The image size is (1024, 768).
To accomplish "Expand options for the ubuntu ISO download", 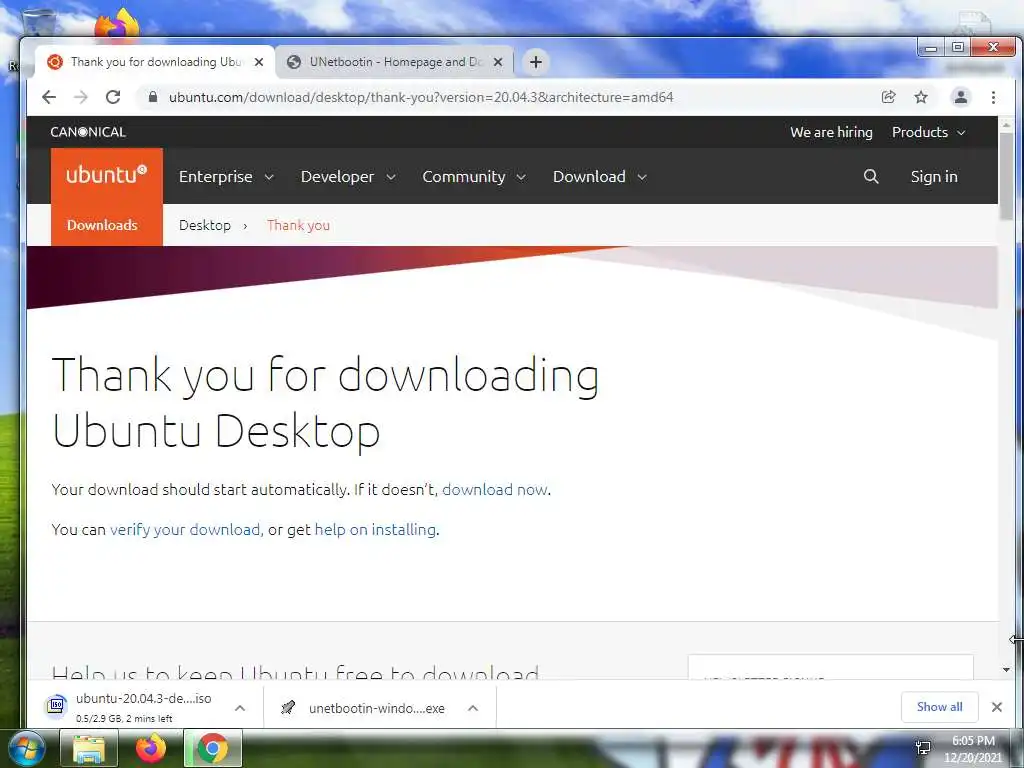I will coord(240,708).
